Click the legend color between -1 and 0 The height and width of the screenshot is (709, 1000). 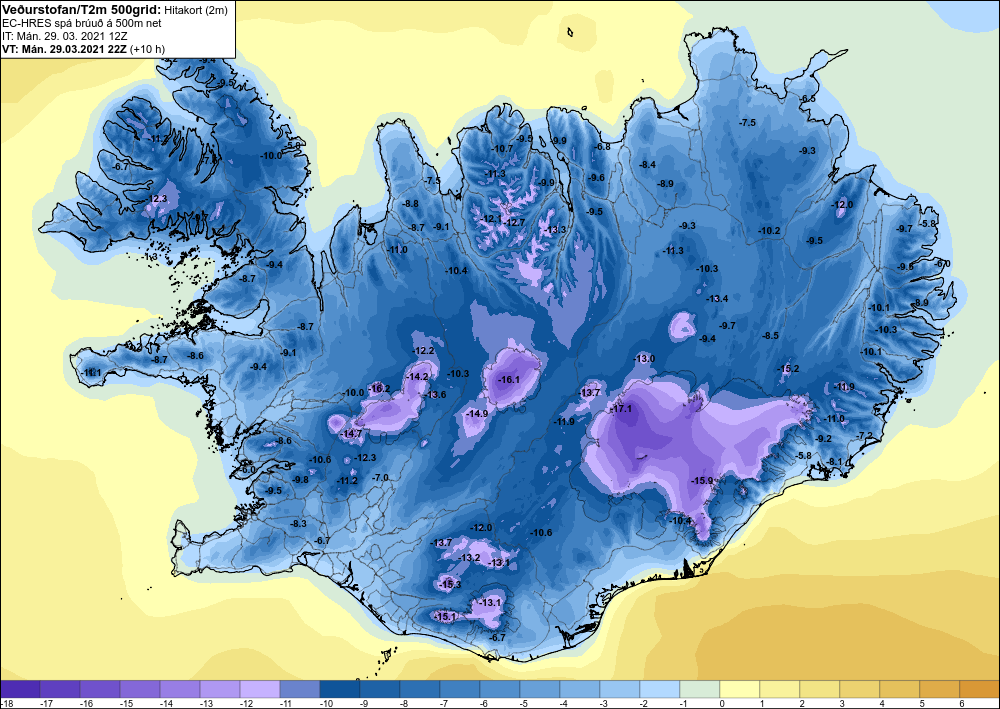[x=700, y=689]
